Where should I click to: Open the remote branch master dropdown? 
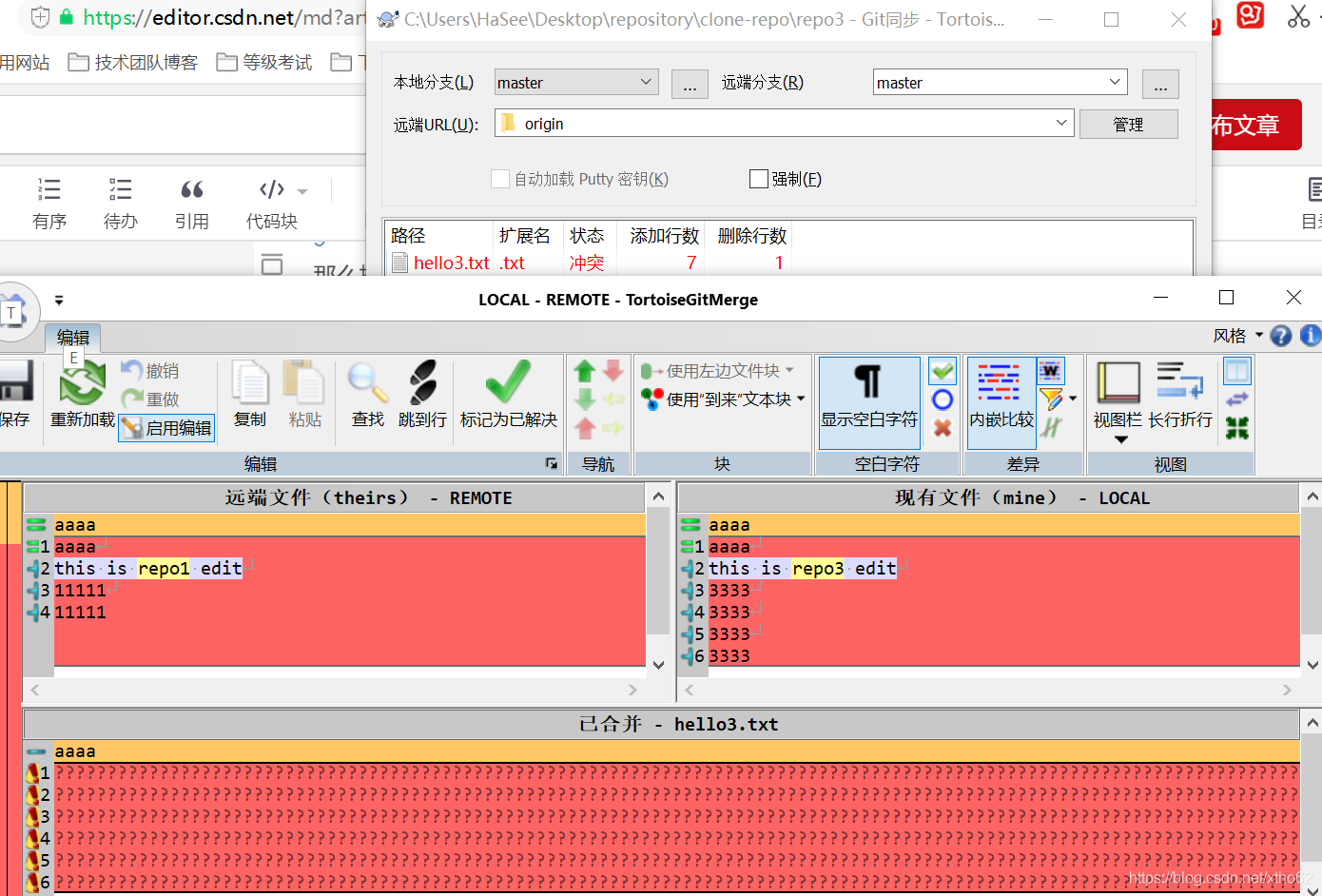click(x=1000, y=83)
